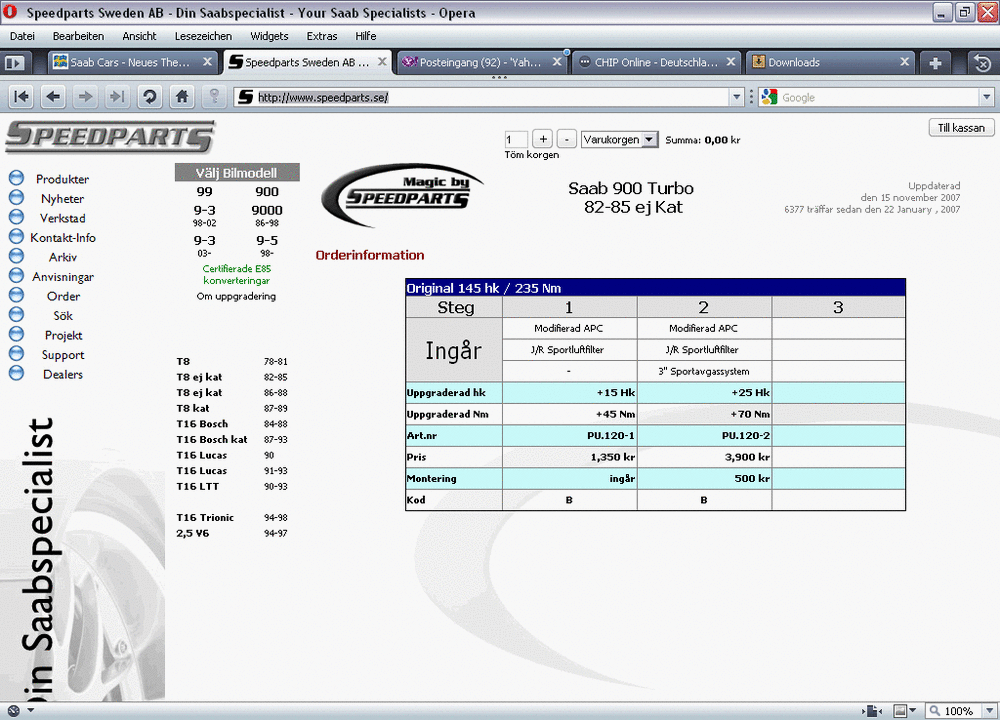Increase quantity with the + button
Viewport: 1000px width, 720px height.
click(x=543, y=139)
